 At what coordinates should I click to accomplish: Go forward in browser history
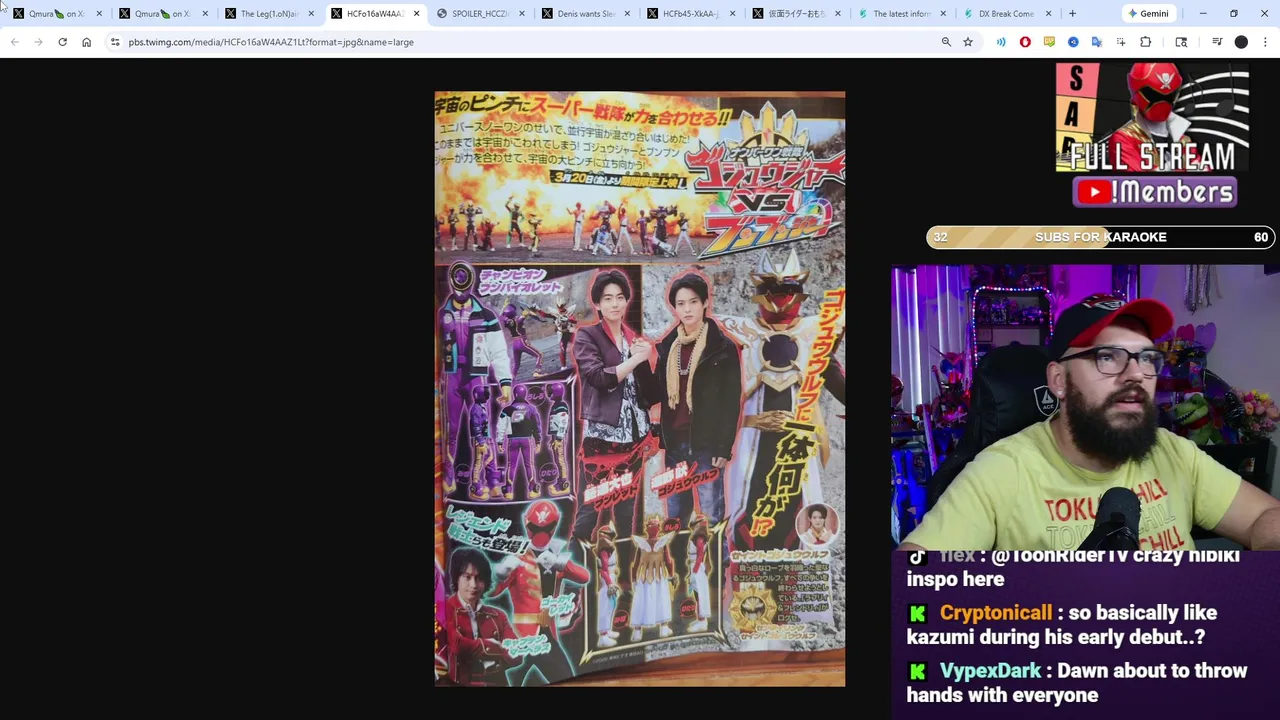(38, 42)
